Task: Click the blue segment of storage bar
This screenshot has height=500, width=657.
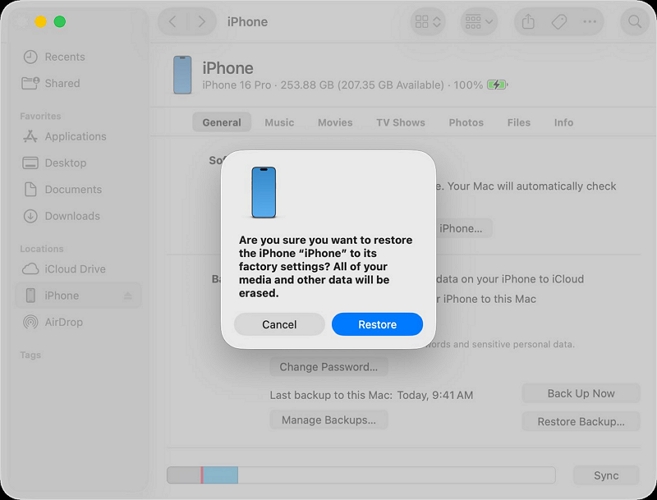Action: (x=220, y=475)
